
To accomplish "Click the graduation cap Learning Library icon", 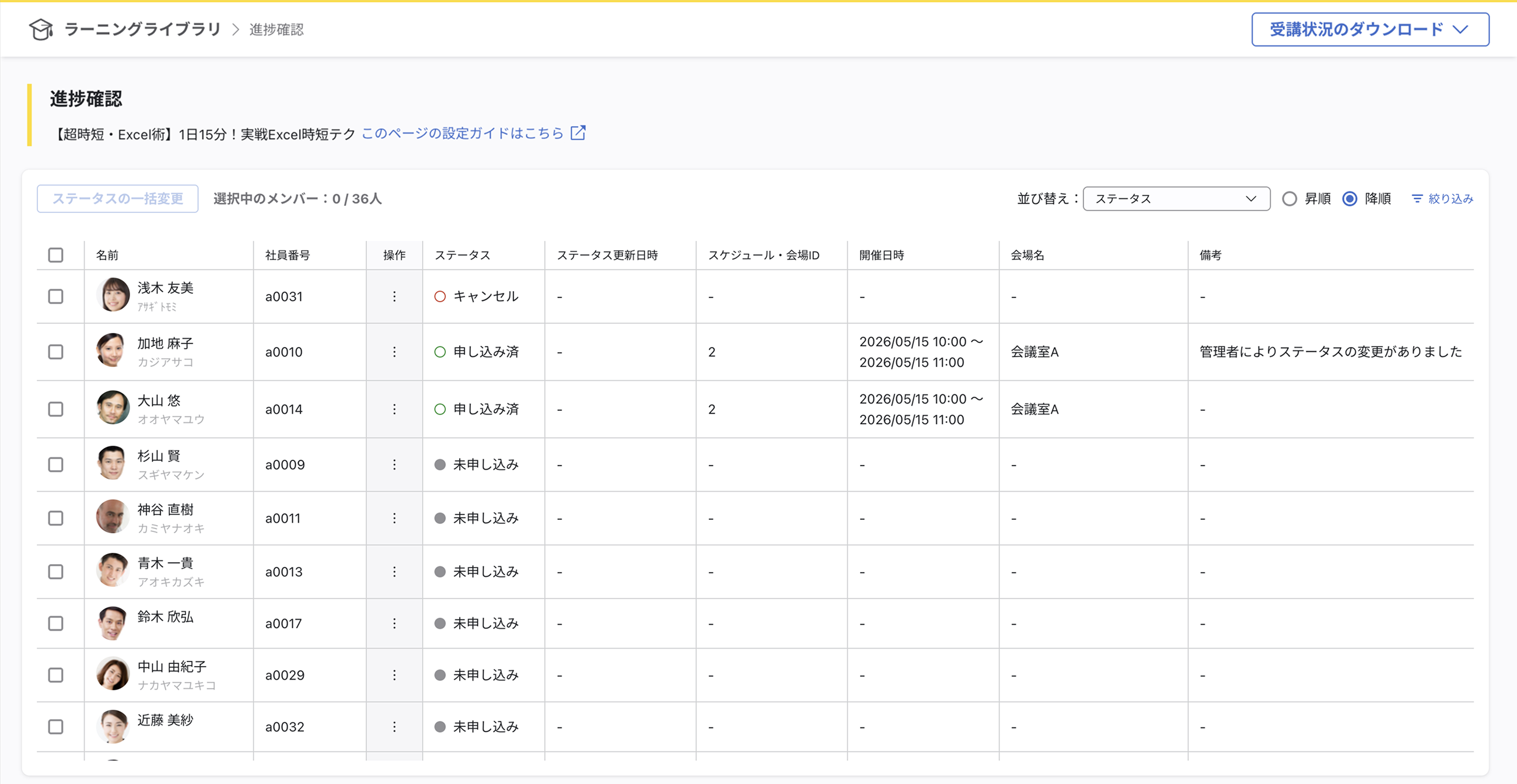I will 41,29.
